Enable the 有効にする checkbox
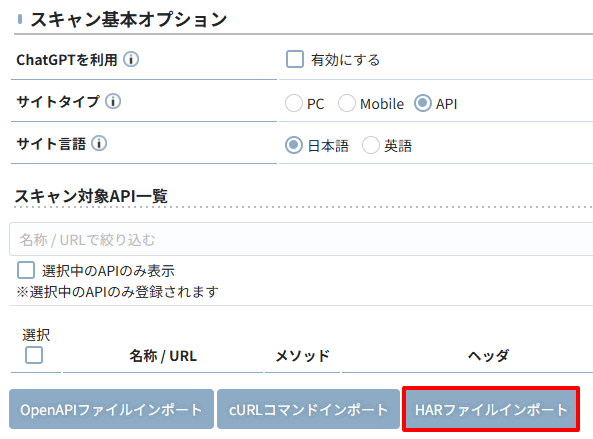The image size is (593, 439). tap(295, 59)
